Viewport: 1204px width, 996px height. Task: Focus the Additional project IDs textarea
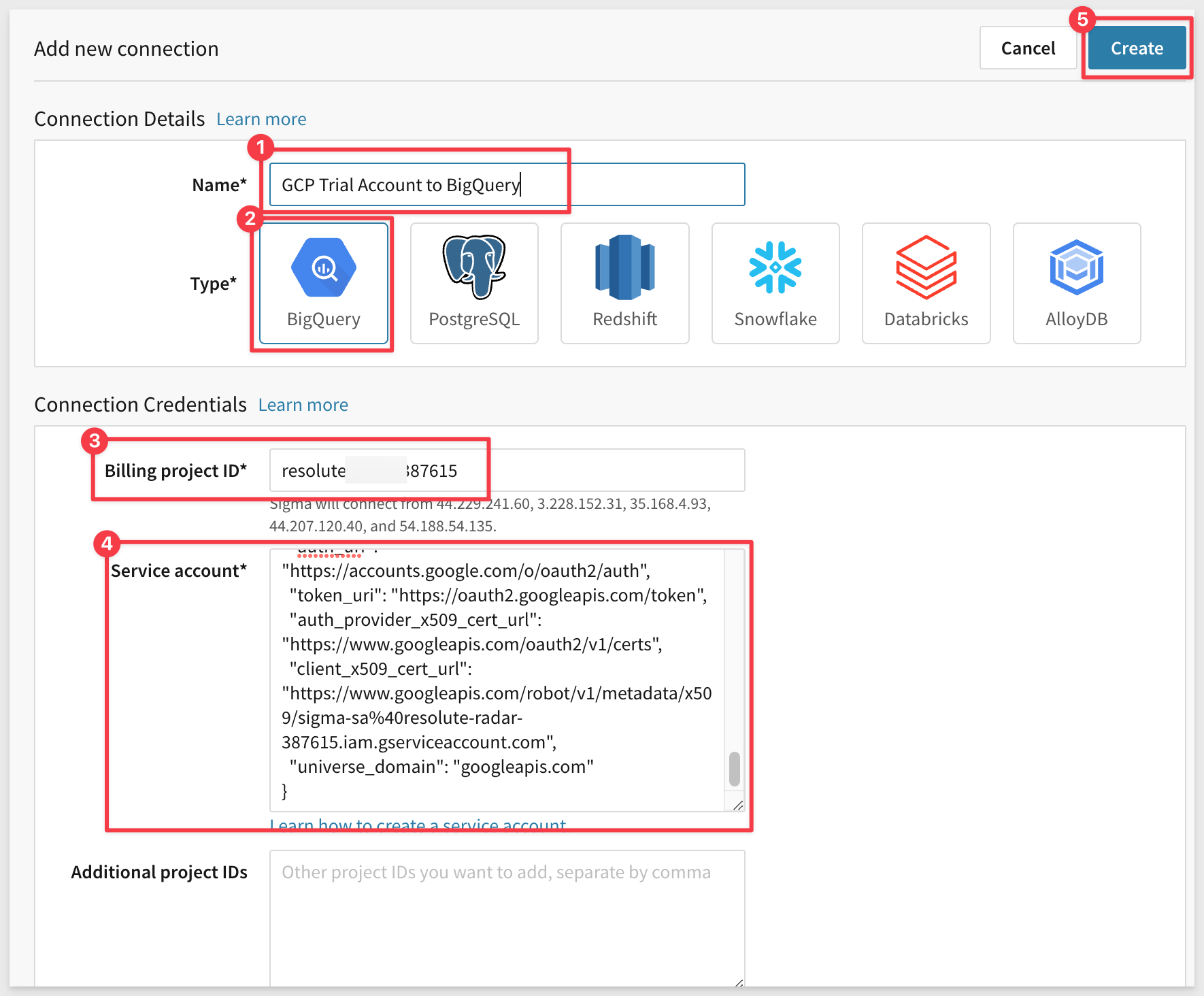(x=507, y=917)
